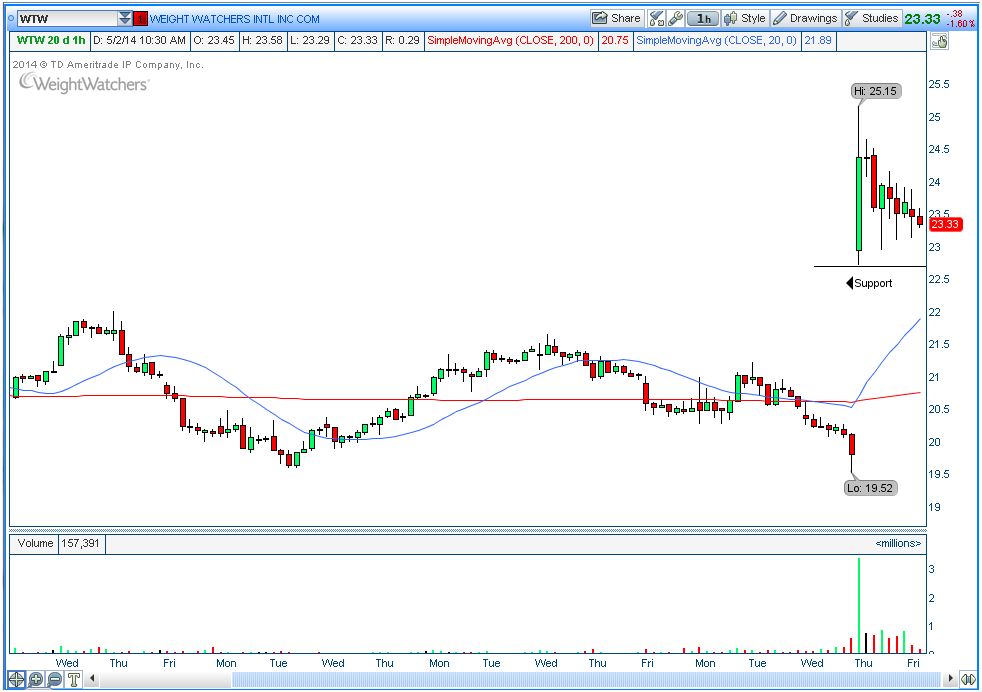Open the Studies menu
This screenshot has height=692, width=982.
pos(872,18)
